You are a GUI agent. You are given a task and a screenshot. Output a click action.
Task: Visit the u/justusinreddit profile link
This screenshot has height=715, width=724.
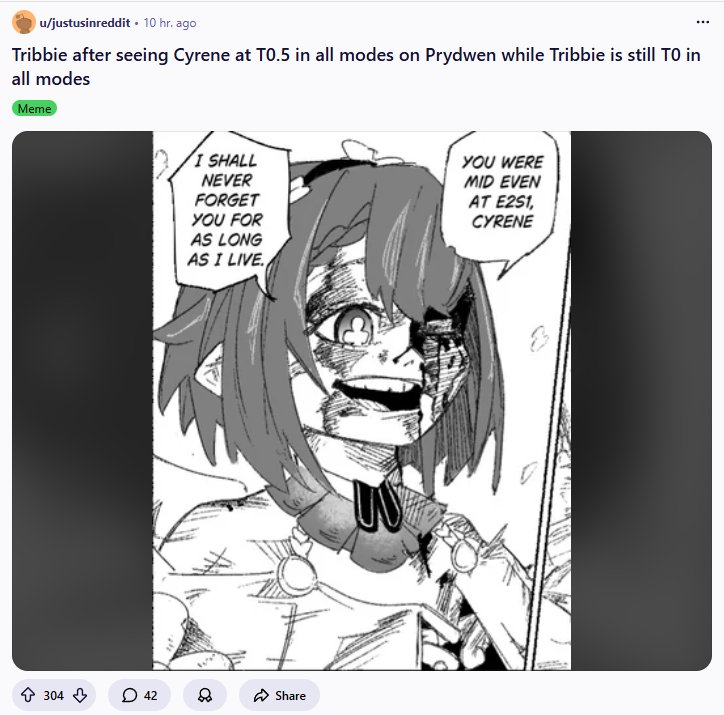pos(84,23)
